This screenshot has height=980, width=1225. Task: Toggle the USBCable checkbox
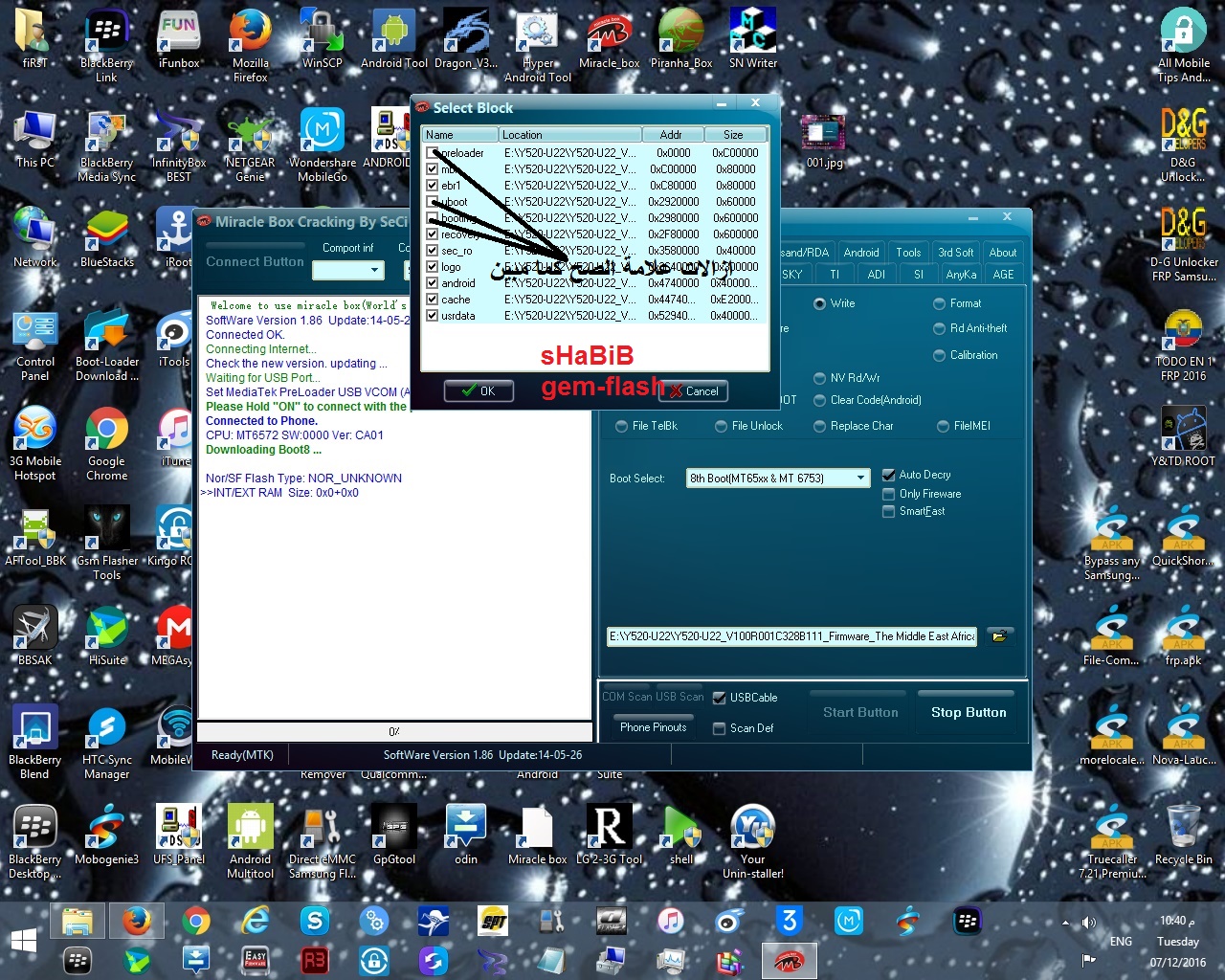tap(720, 698)
